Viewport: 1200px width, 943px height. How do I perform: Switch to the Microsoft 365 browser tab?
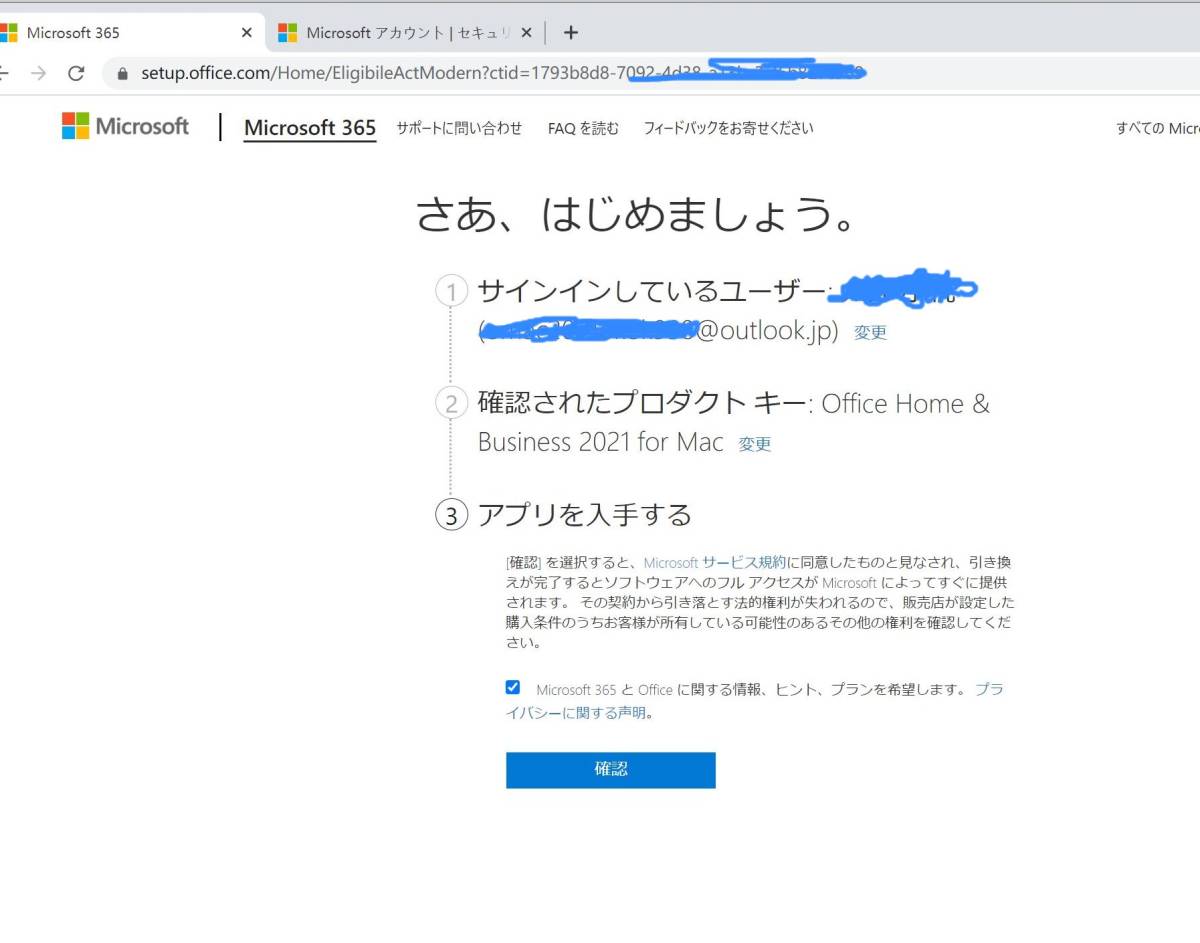pos(130,33)
